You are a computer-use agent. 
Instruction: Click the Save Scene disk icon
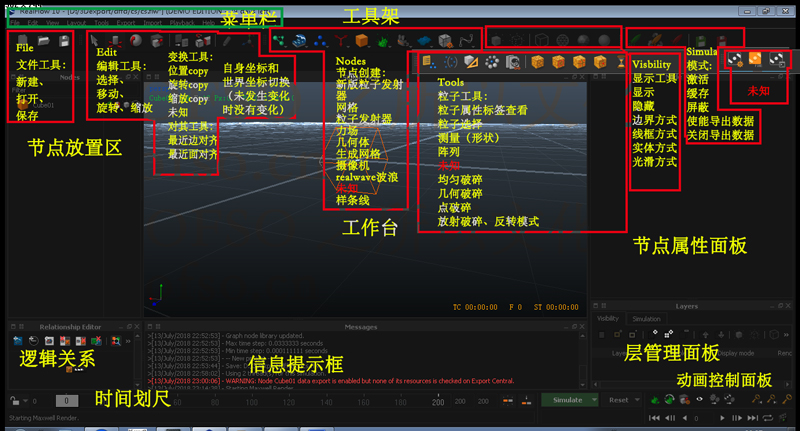[62, 42]
